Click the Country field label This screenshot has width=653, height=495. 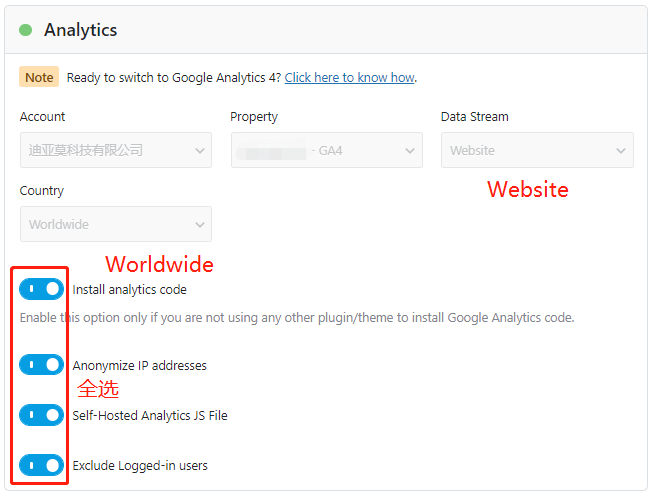click(42, 191)
